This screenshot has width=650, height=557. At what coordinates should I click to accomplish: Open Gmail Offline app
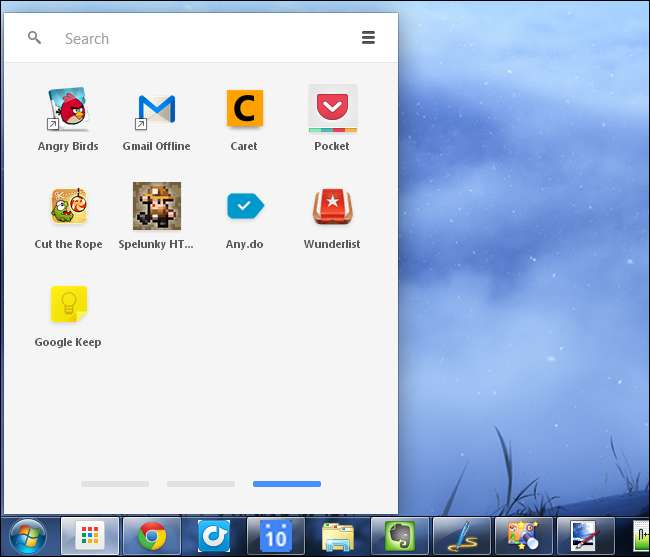156,110
